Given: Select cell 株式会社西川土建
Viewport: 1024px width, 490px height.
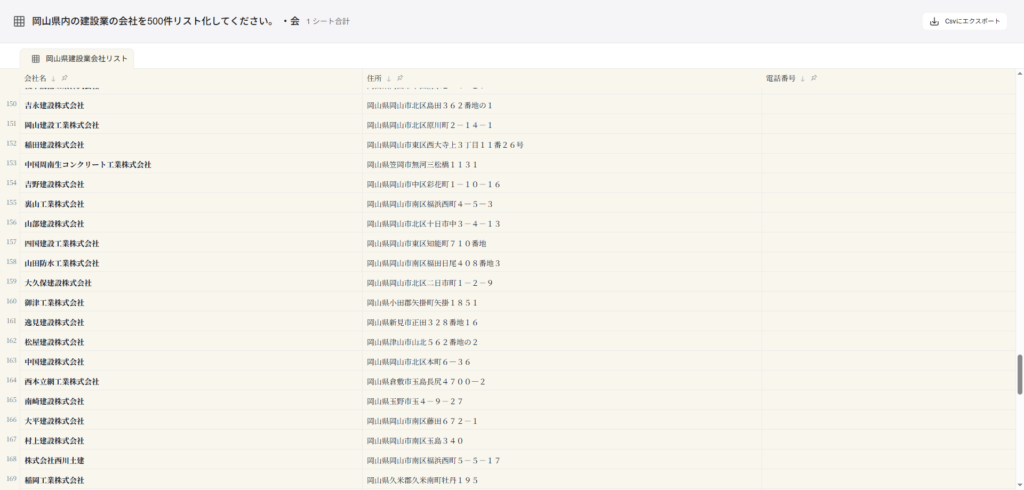Looking at the screenshot, I should pos(191,461).
